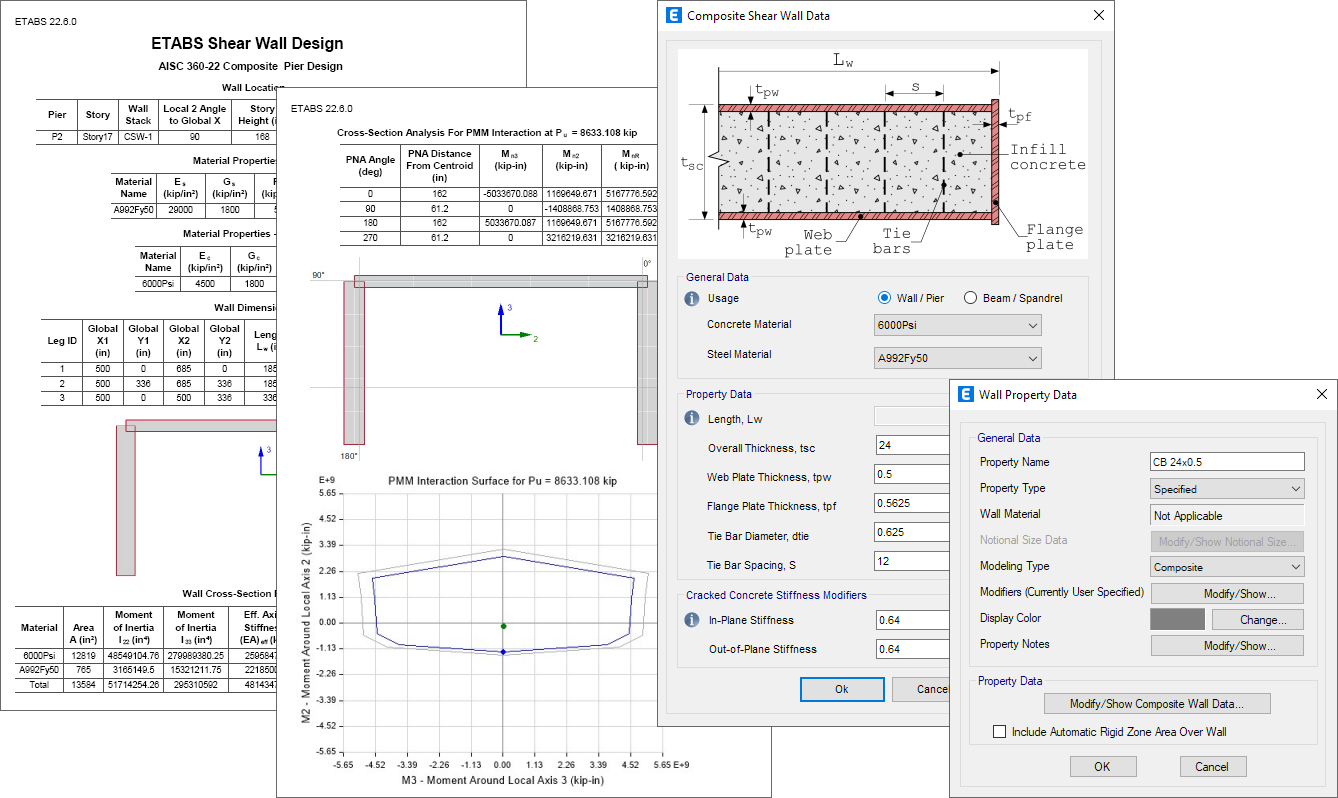
Task: Click Ok in Composite Shear Wall Data dialog
Action: 842,689
